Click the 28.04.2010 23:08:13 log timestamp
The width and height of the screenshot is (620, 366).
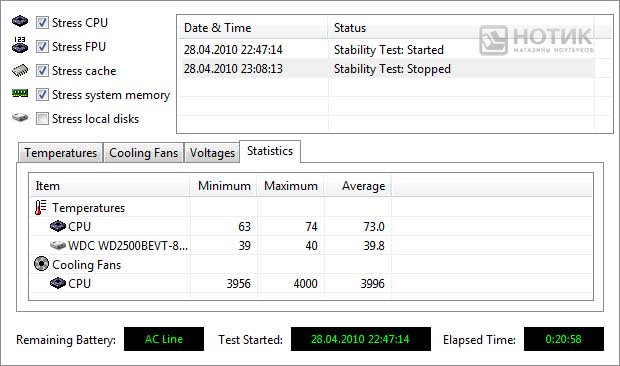tap(233, 69)
